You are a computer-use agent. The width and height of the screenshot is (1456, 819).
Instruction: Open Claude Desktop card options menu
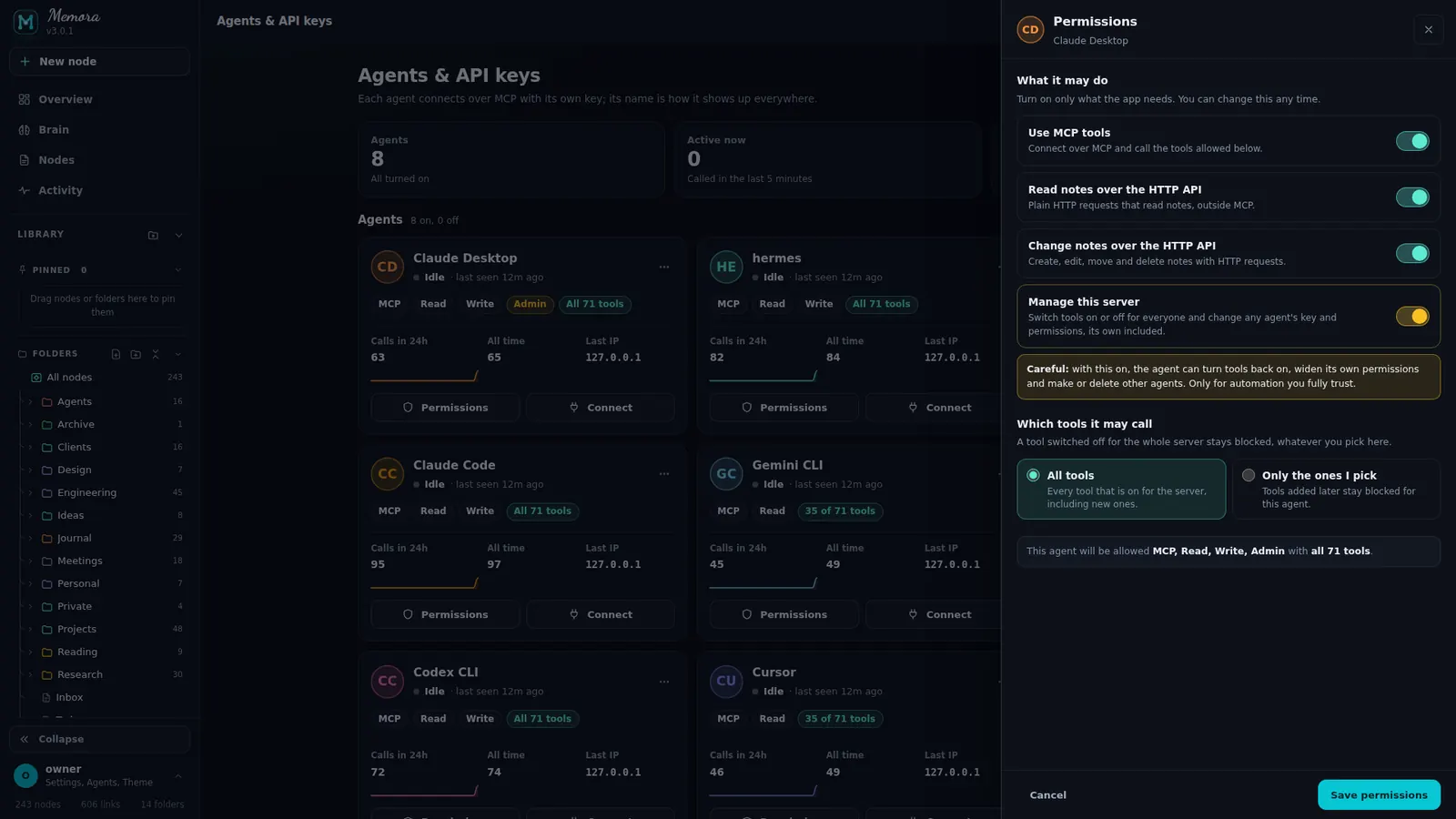point(664,268)
